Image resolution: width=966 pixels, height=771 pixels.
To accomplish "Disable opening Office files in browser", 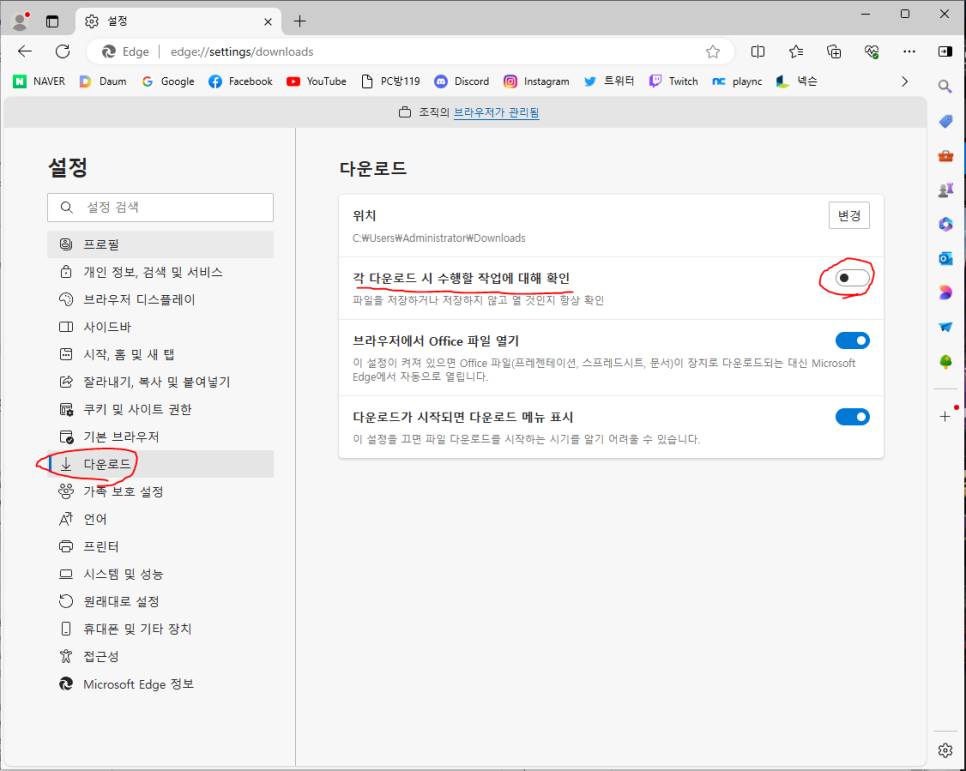I will click(852, 341).
